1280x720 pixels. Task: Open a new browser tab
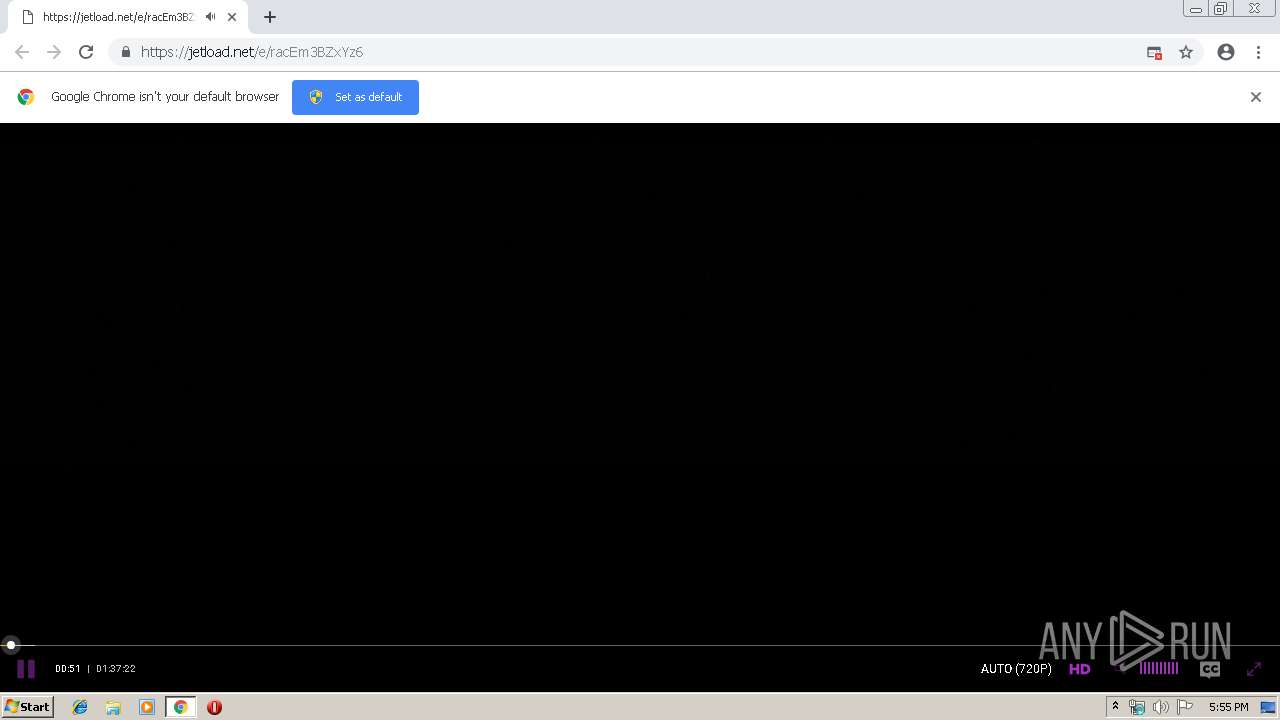coord(270,17)
